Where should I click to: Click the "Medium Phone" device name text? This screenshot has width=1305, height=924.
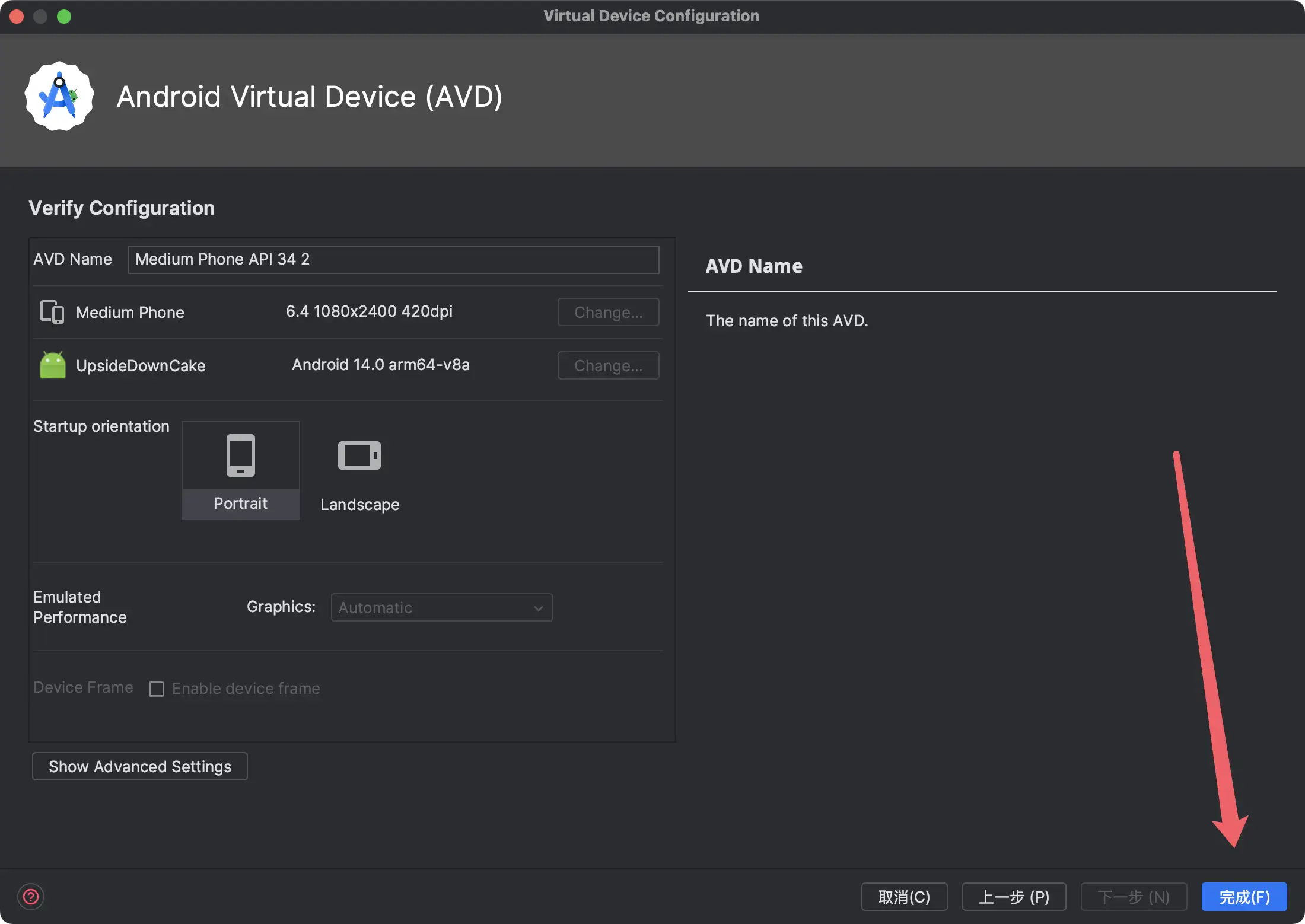(130, 313)
